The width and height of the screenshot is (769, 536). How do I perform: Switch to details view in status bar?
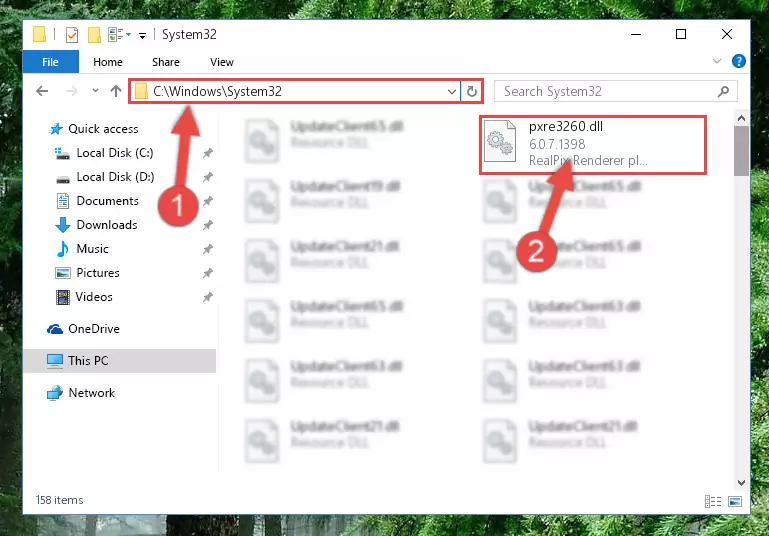coord(713,501)
